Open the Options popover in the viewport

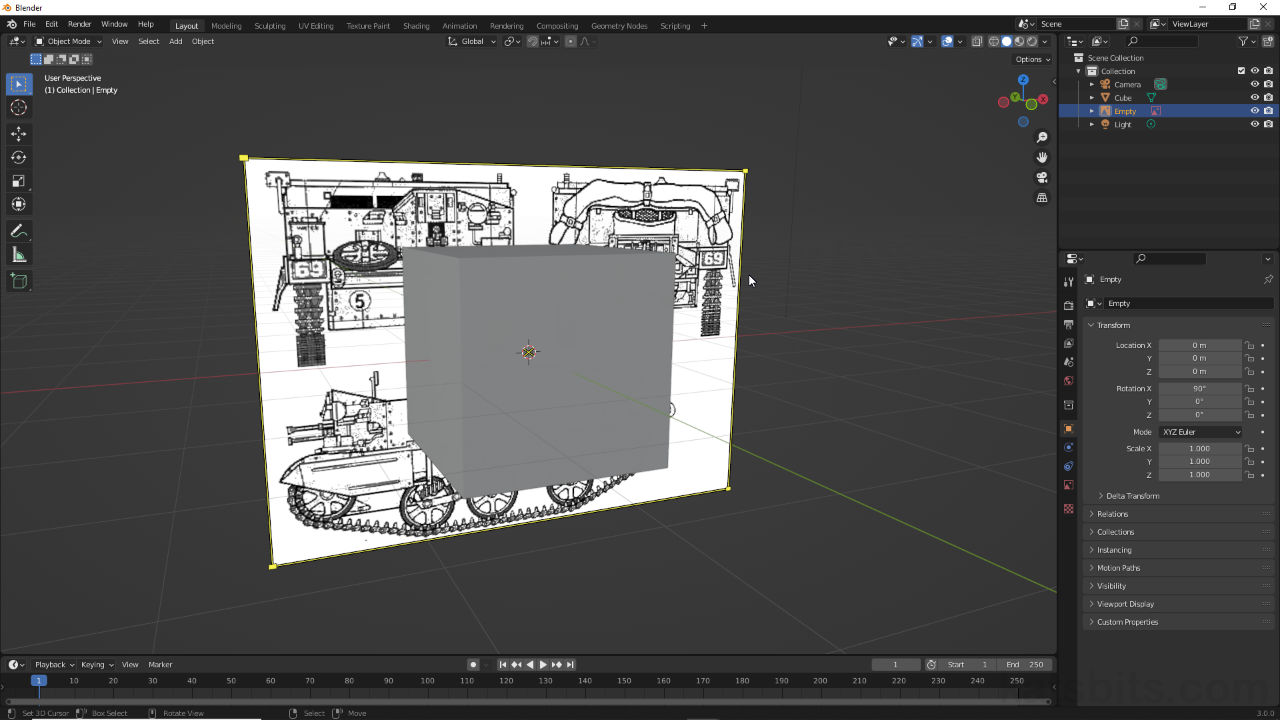[x=1031, y=59]
